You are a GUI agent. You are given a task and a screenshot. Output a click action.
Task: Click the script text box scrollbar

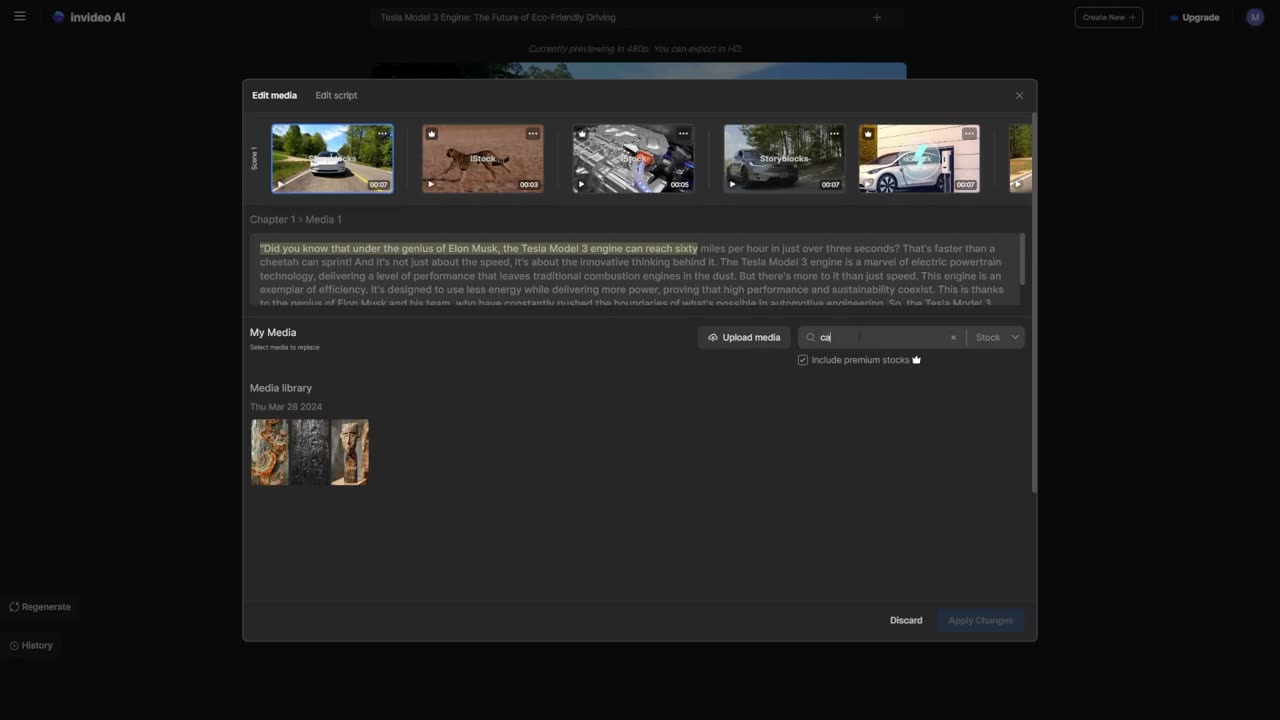pyautogui.click(x=1021, y=259)
